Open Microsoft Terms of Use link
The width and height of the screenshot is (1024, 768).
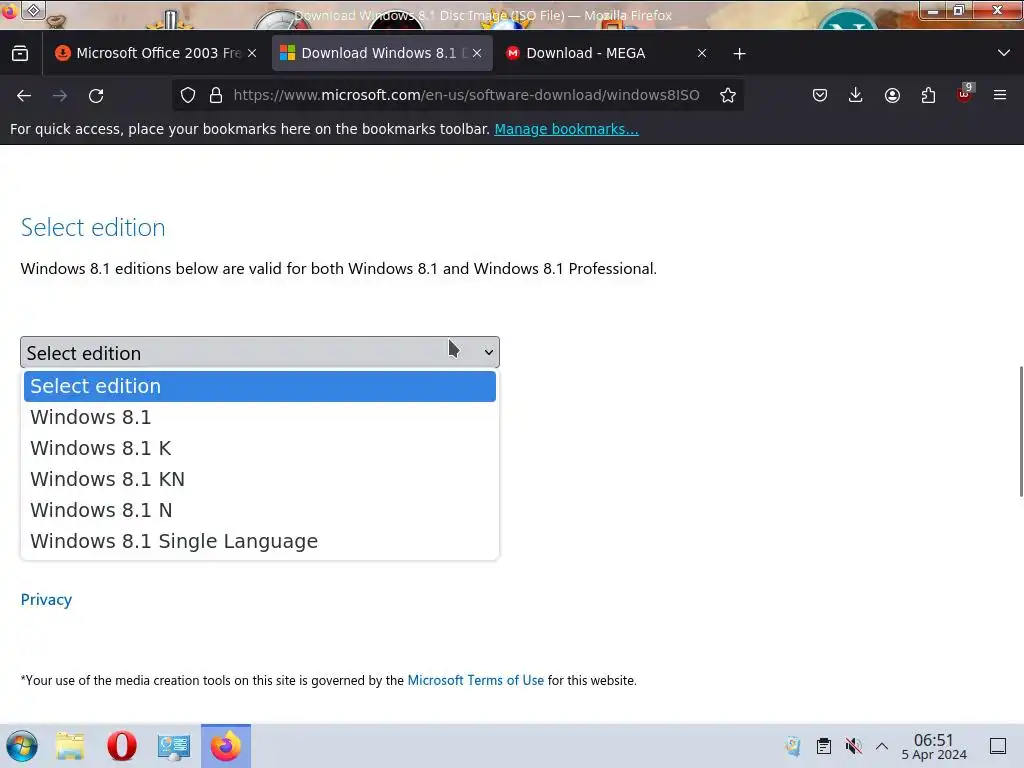pyautogui.click(x=475, y=680)
